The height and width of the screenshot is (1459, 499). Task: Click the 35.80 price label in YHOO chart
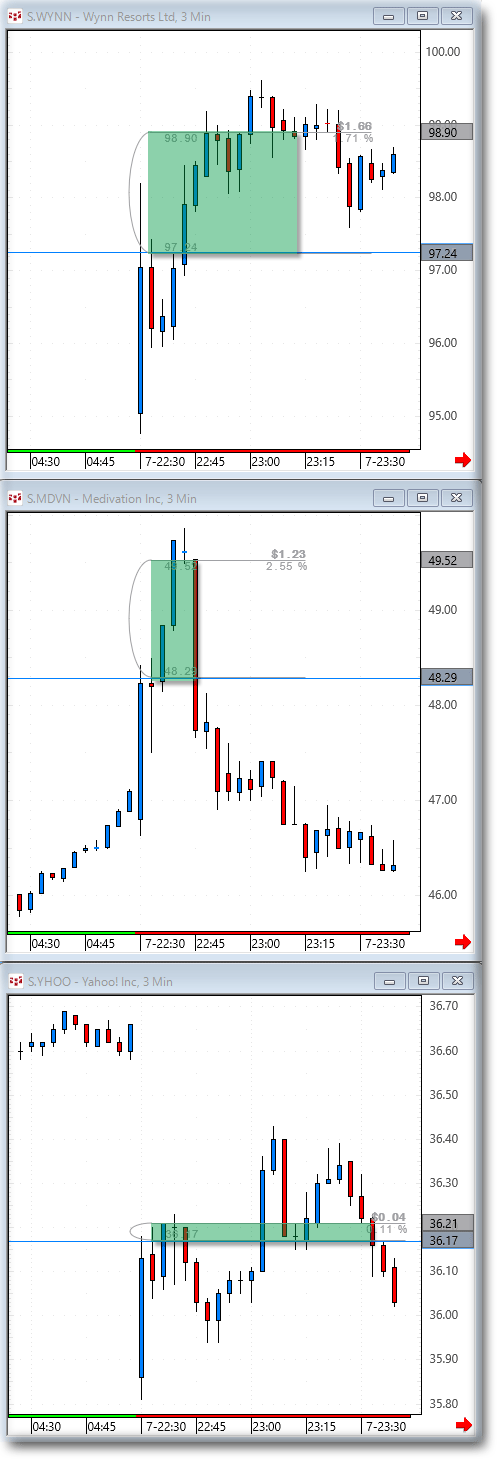coord(442,1403)
